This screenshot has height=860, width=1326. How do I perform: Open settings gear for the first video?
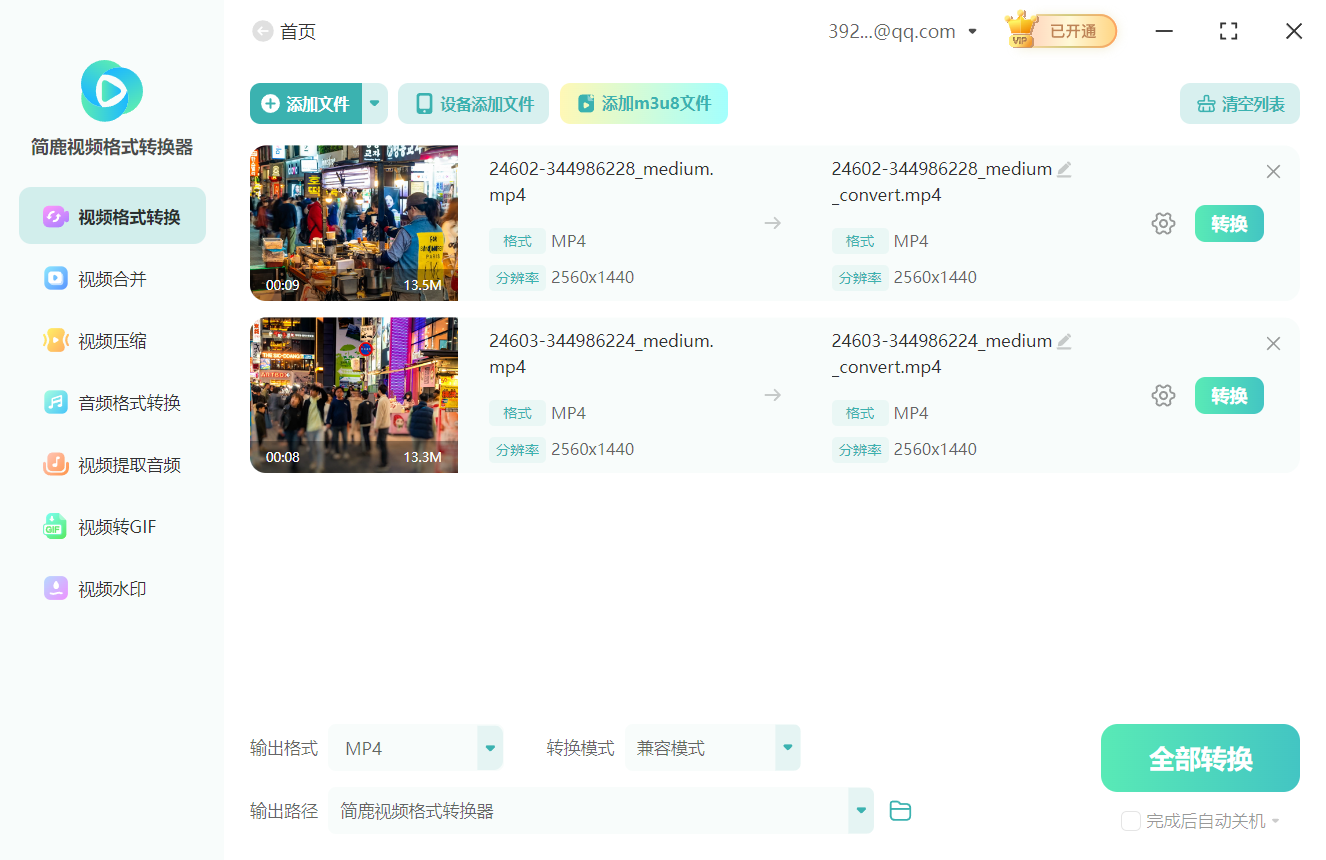[x=1163, y=223]
